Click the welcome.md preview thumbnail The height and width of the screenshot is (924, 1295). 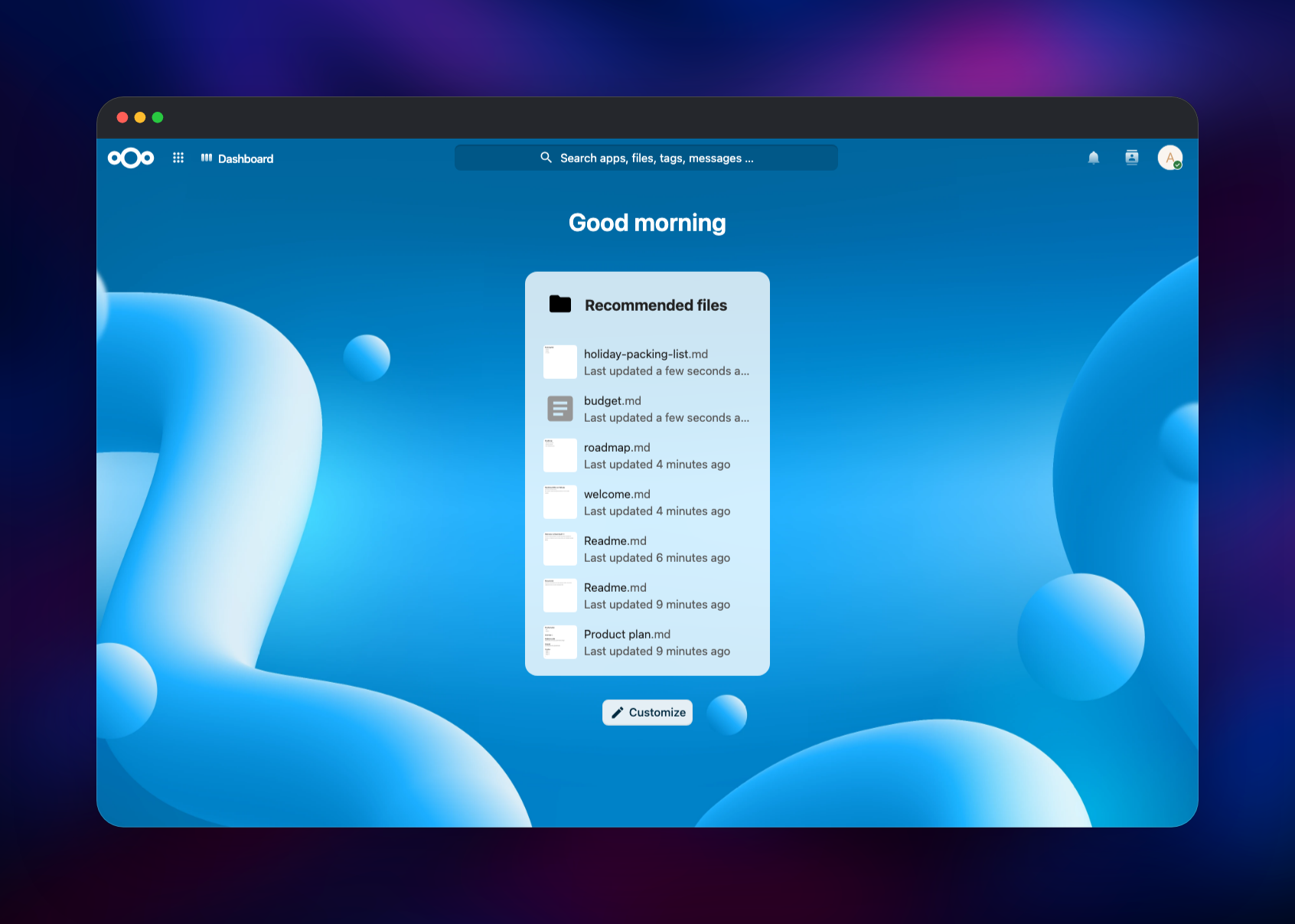pyautogui.click(x=560, y=502)
